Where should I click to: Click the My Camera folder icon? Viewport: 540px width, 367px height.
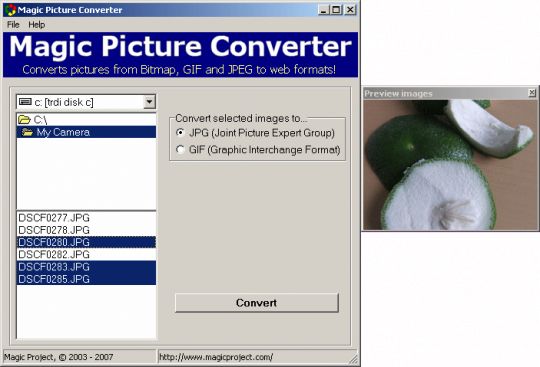click(x=27, y=132)
